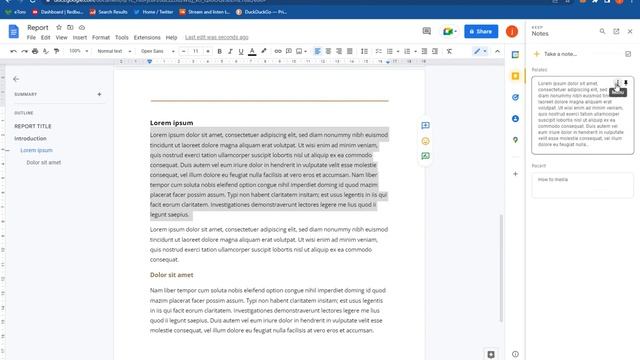This screenshot has height=360, width=640.
Task: Search notes in Keep panel
Action: click(x=602, y=31)
